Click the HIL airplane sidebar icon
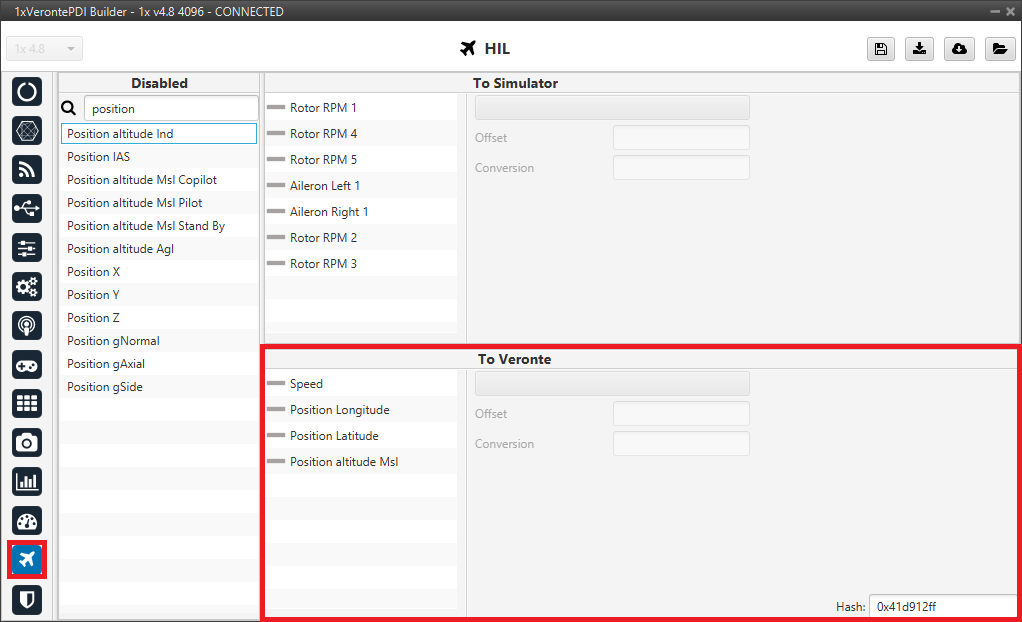This screenshot has height=622, width=1022. point(27,560)
